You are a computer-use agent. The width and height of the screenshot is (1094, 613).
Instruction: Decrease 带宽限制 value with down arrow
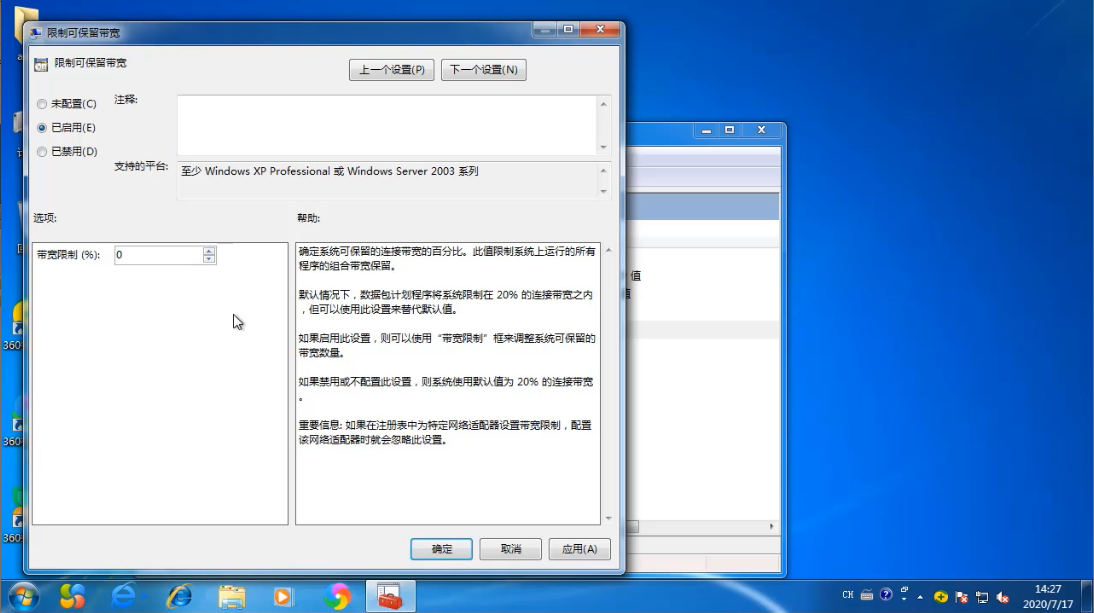click(x=209, y=260)
